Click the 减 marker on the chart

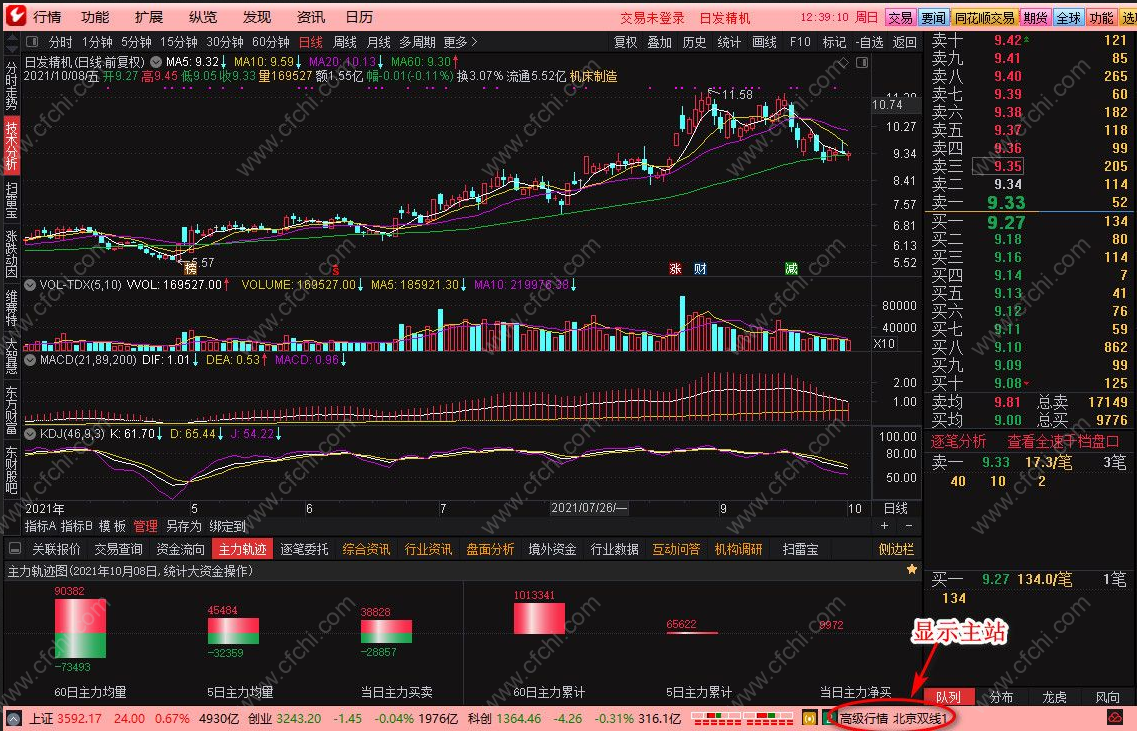coord(791,268)
